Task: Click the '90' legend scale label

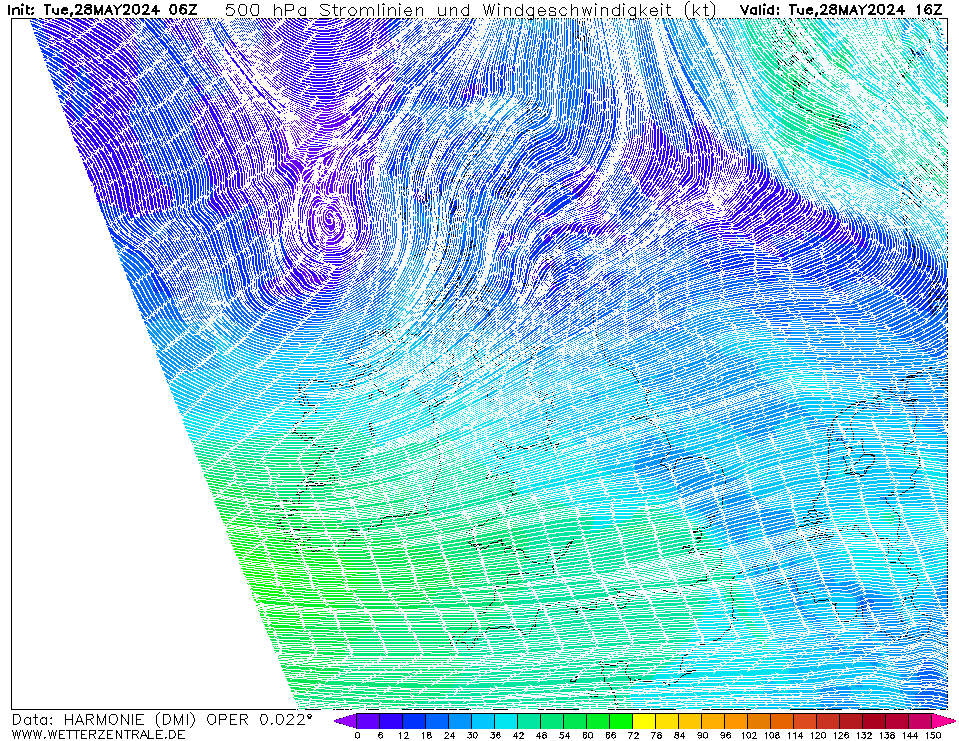Action: click(702, 735)
